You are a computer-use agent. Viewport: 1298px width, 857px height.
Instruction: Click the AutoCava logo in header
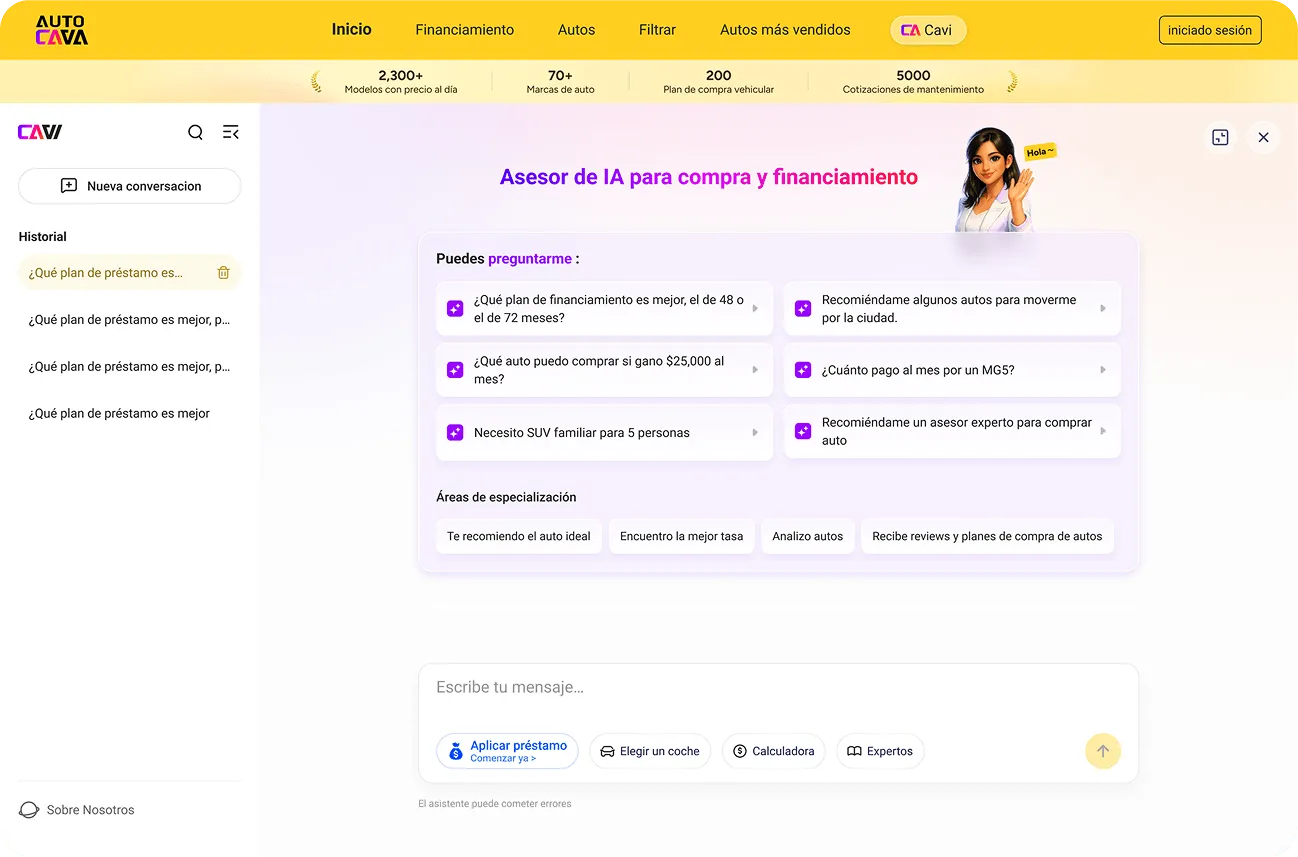[x=62, y=30]
